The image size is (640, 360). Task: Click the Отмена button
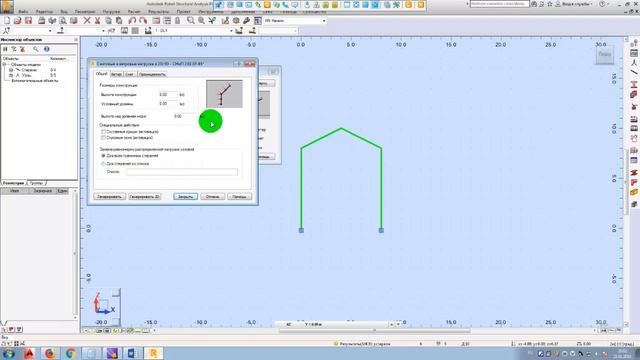(x=212, y=197)
